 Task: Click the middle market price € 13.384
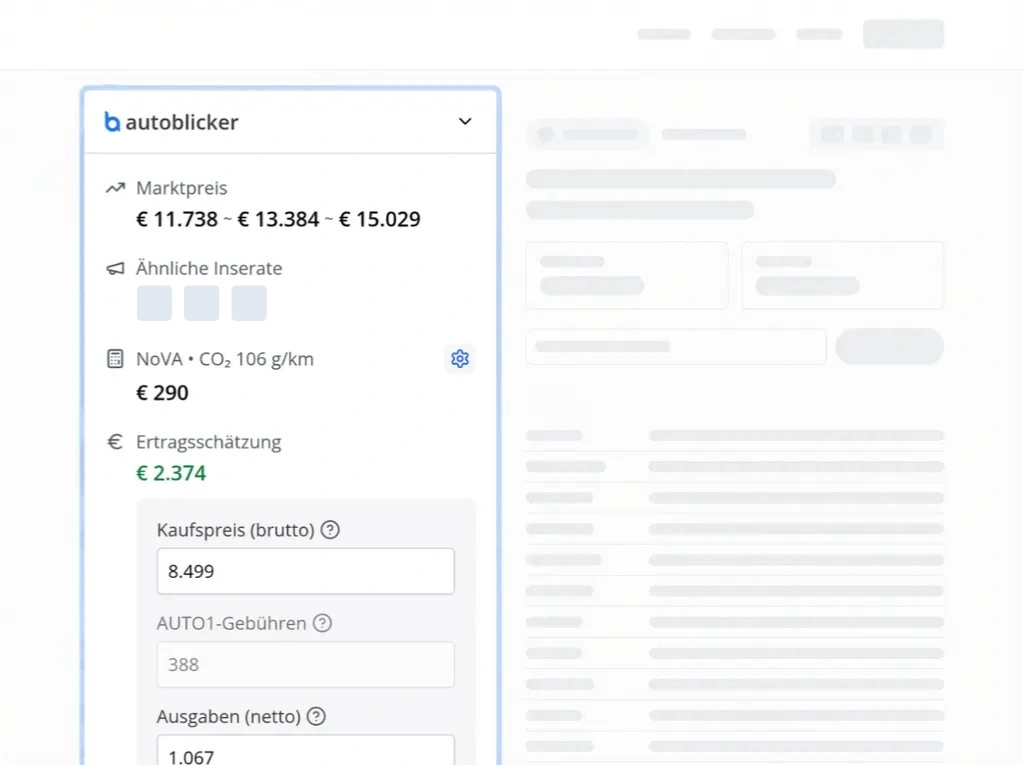tap(278, 219)
